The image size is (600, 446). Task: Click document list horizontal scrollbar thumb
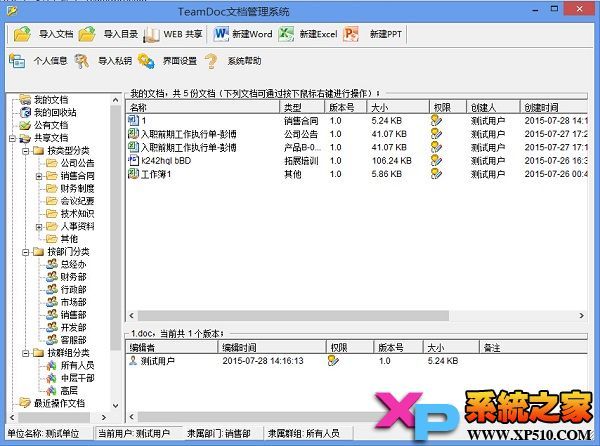click(293, 316)
